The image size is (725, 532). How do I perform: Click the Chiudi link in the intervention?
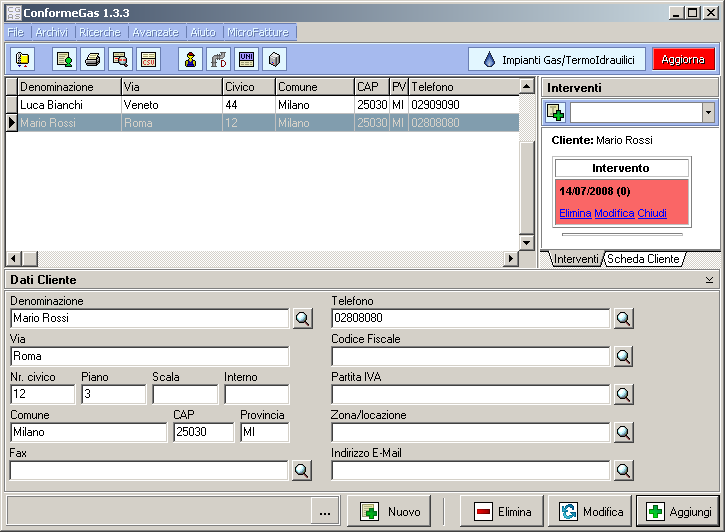(x=652, y=214)
